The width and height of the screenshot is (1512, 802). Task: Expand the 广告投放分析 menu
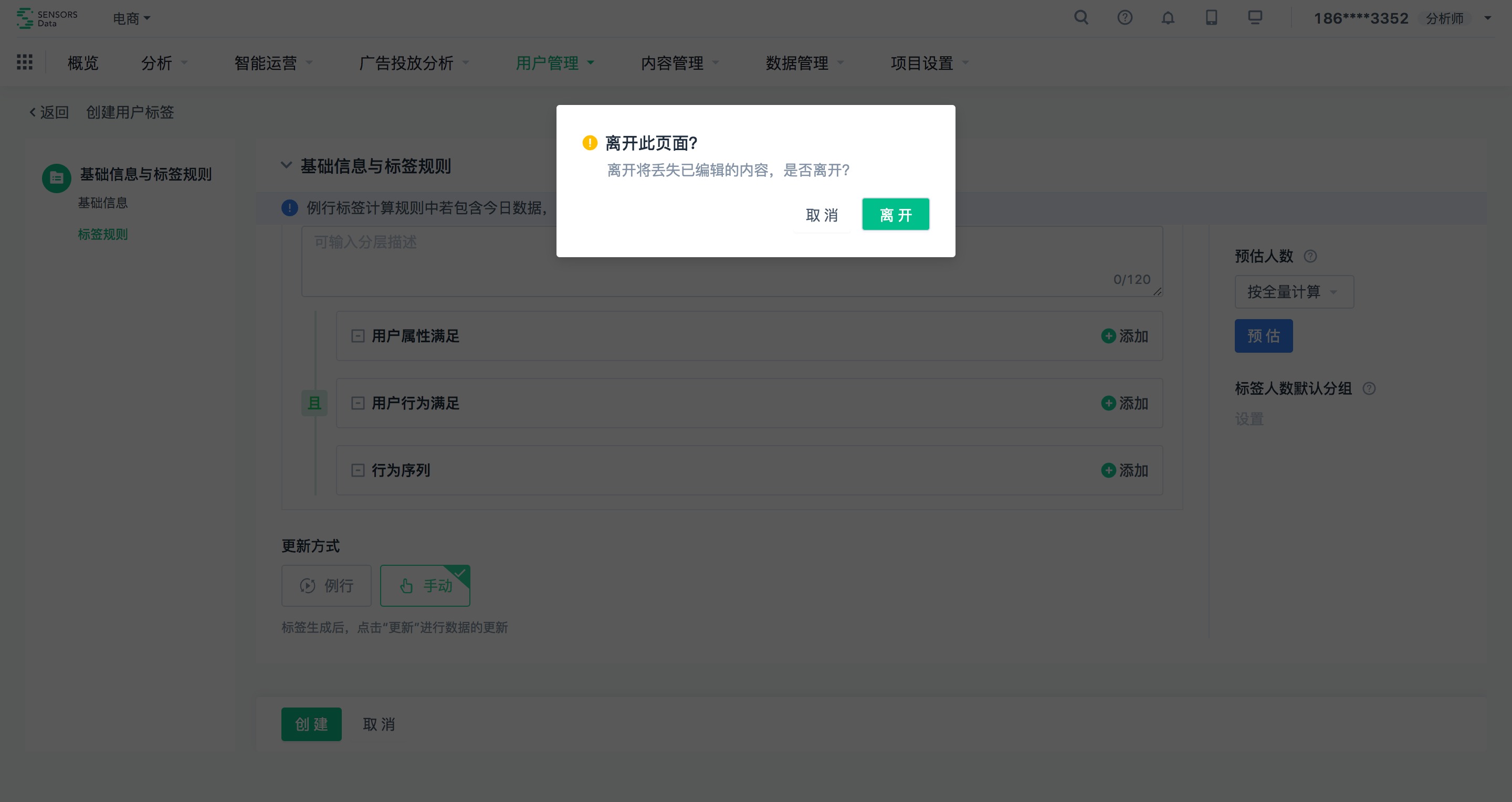(414, 63)
